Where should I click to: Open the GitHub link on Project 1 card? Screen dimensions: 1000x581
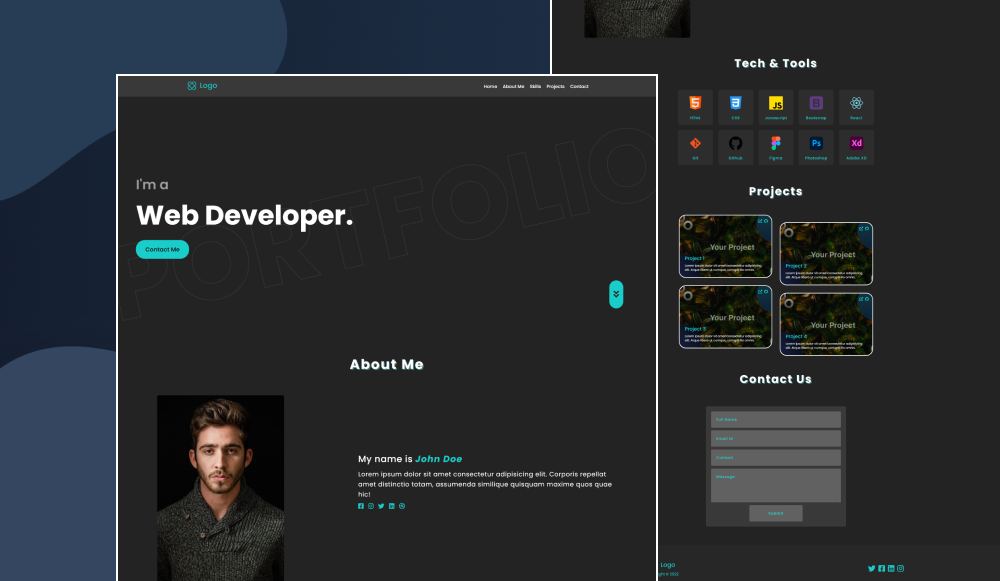[x=766, y=220]
